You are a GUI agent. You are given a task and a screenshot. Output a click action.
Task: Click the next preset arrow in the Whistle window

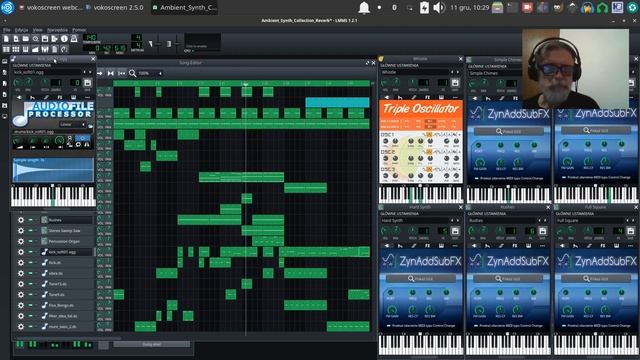tap(458, 72)
